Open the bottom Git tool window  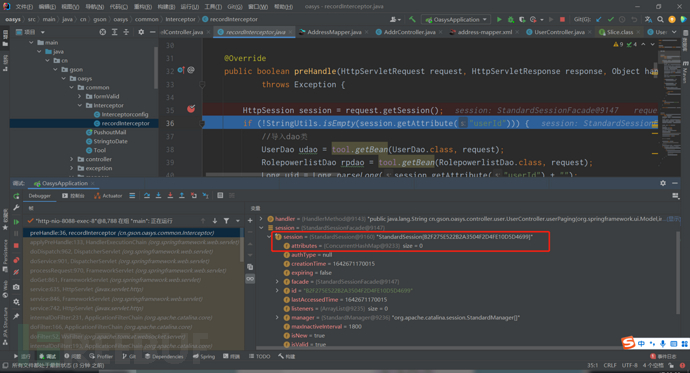129,356
